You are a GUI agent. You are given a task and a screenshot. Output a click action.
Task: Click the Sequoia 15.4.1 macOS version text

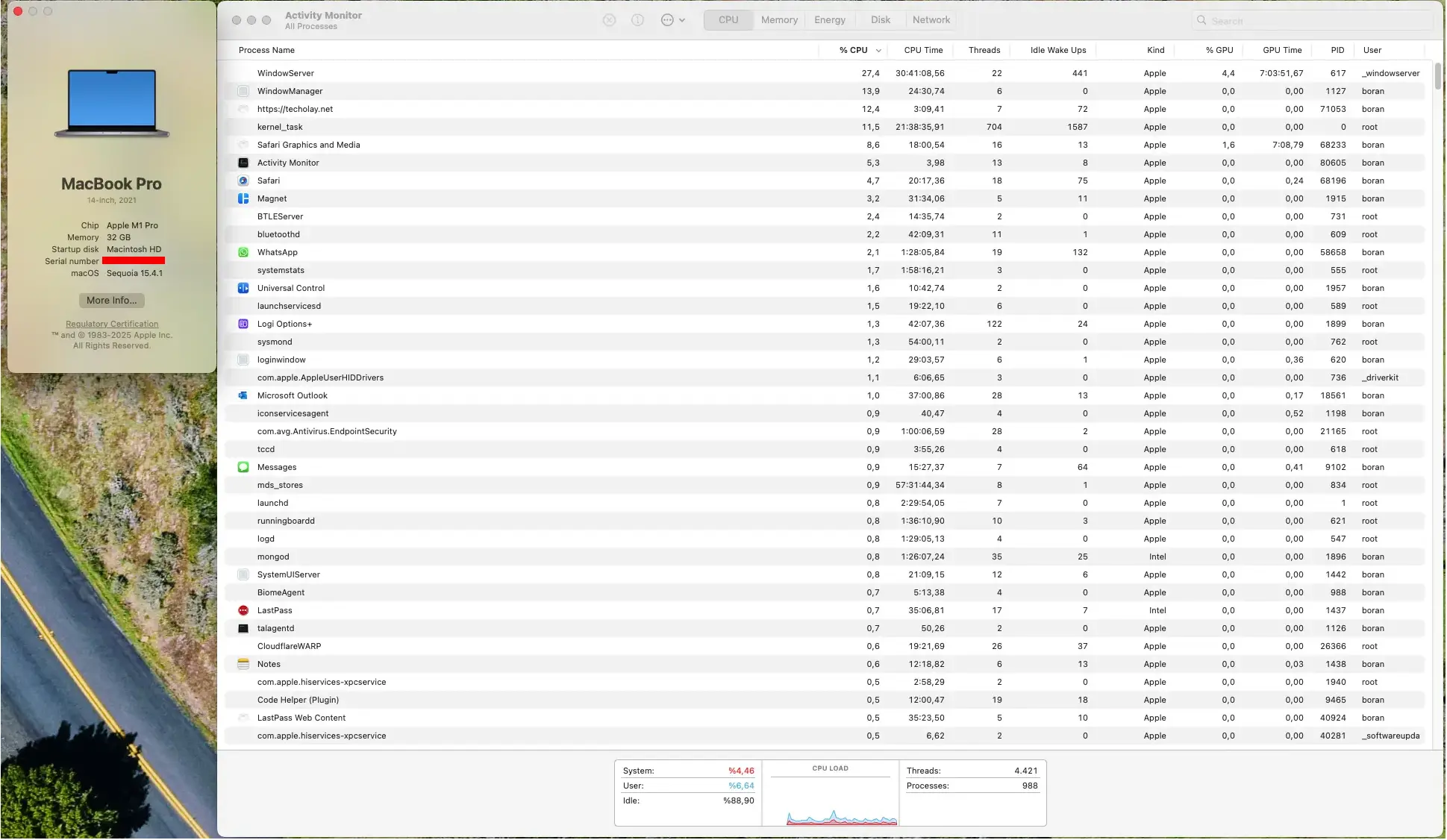point(134,273)
